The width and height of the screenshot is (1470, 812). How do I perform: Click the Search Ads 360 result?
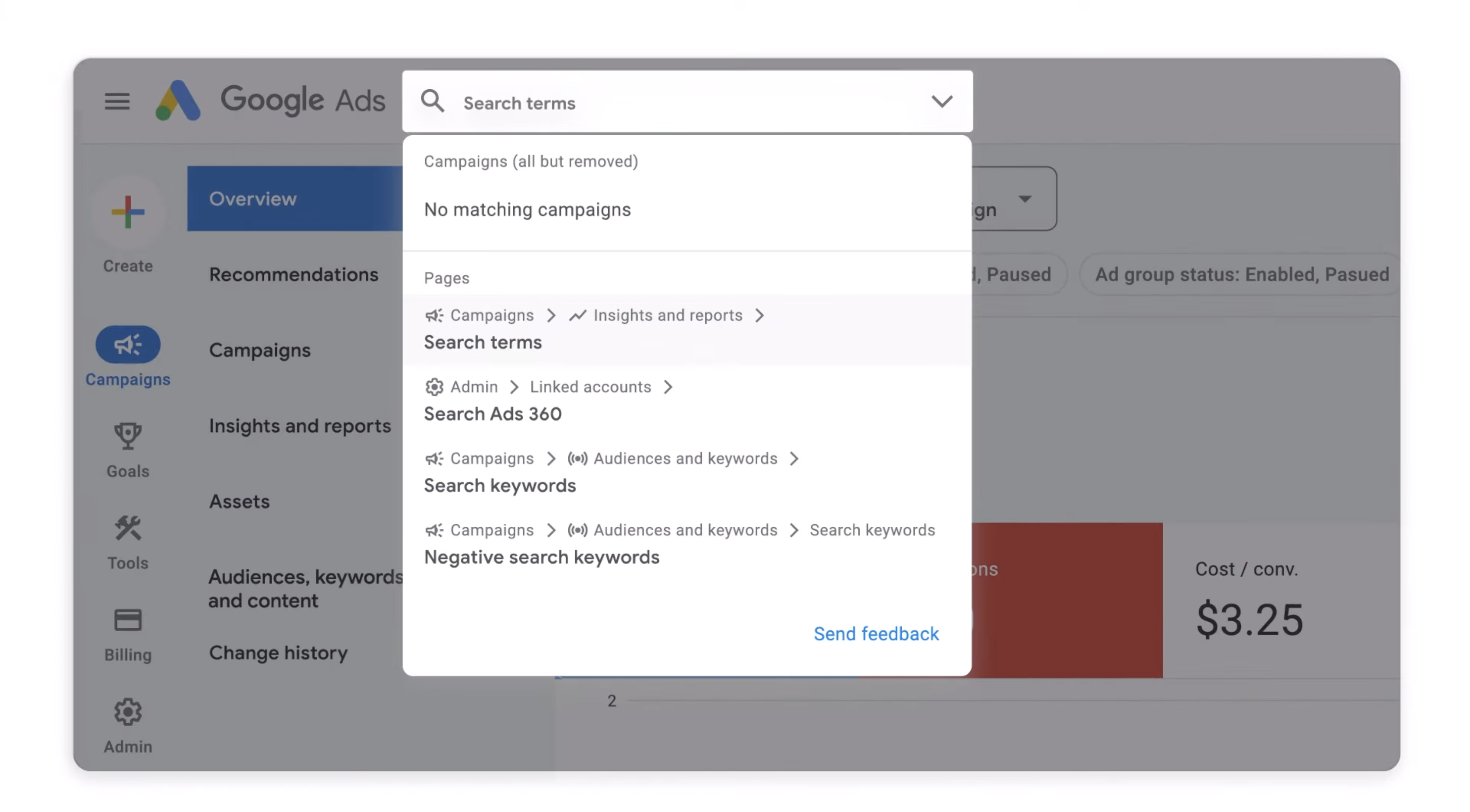point(493,413)
